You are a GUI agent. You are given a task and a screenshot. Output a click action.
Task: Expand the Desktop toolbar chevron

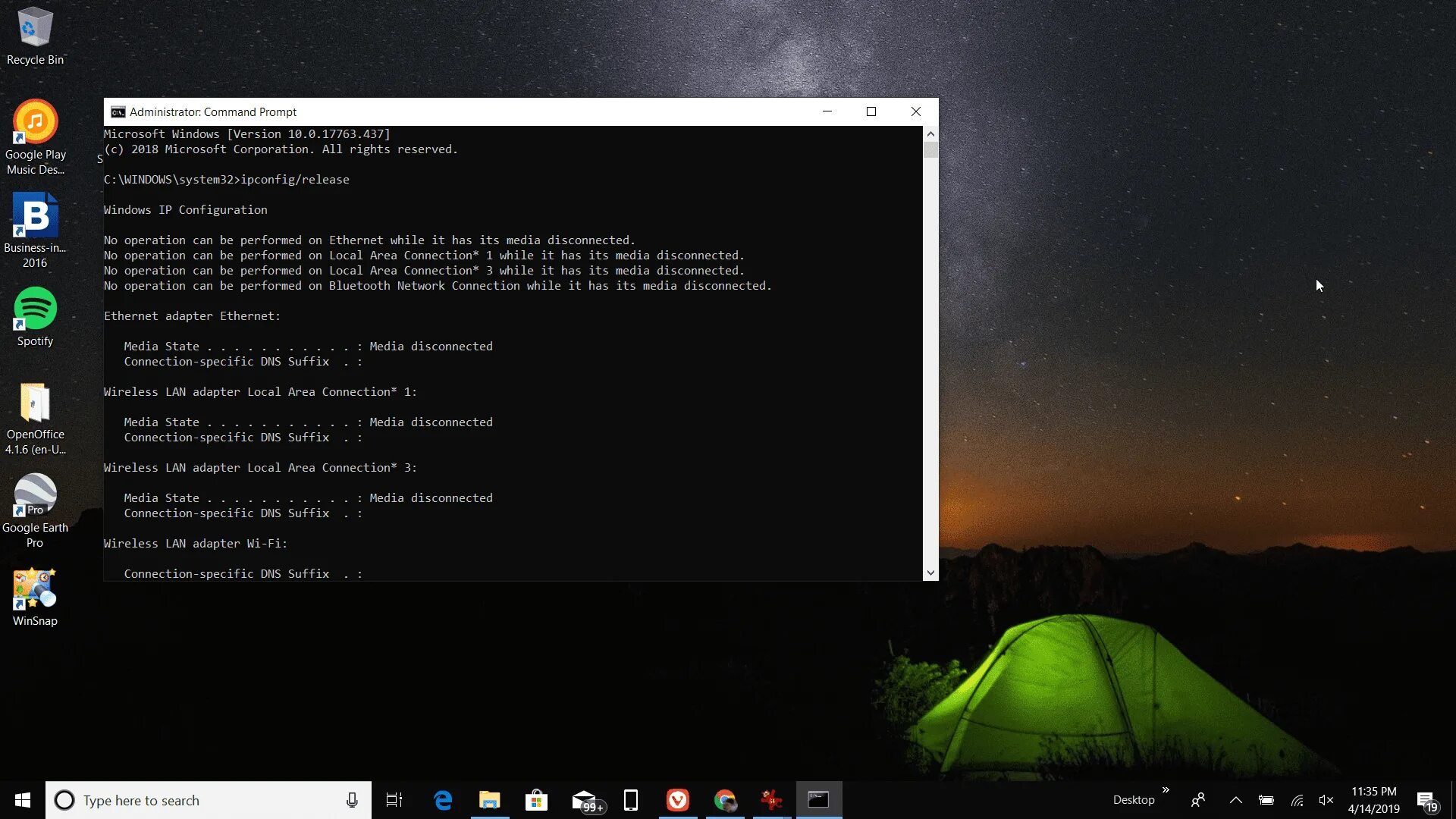click(1166, 790)
